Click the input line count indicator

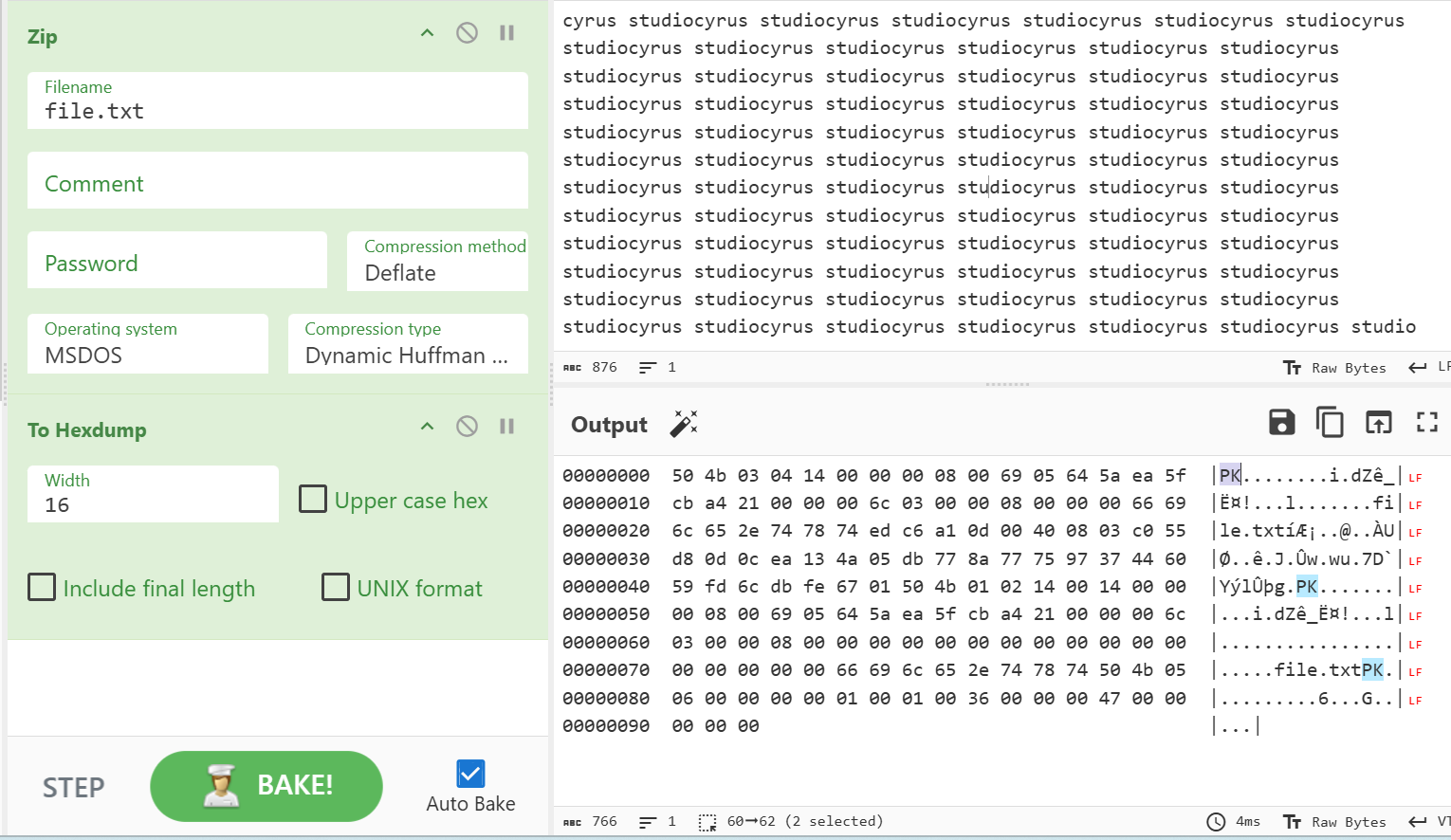(x=657, y=367)
